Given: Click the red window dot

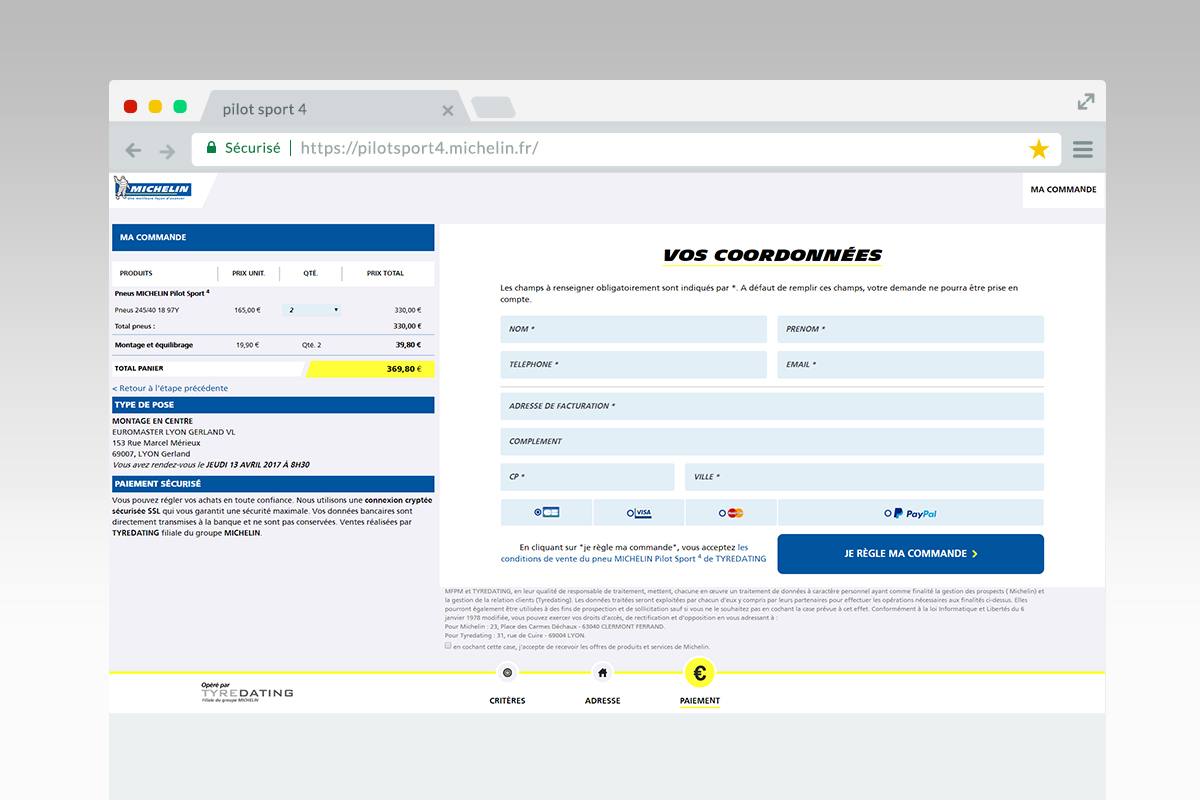Looking at the screenshot, I should [x=130, y=106].
